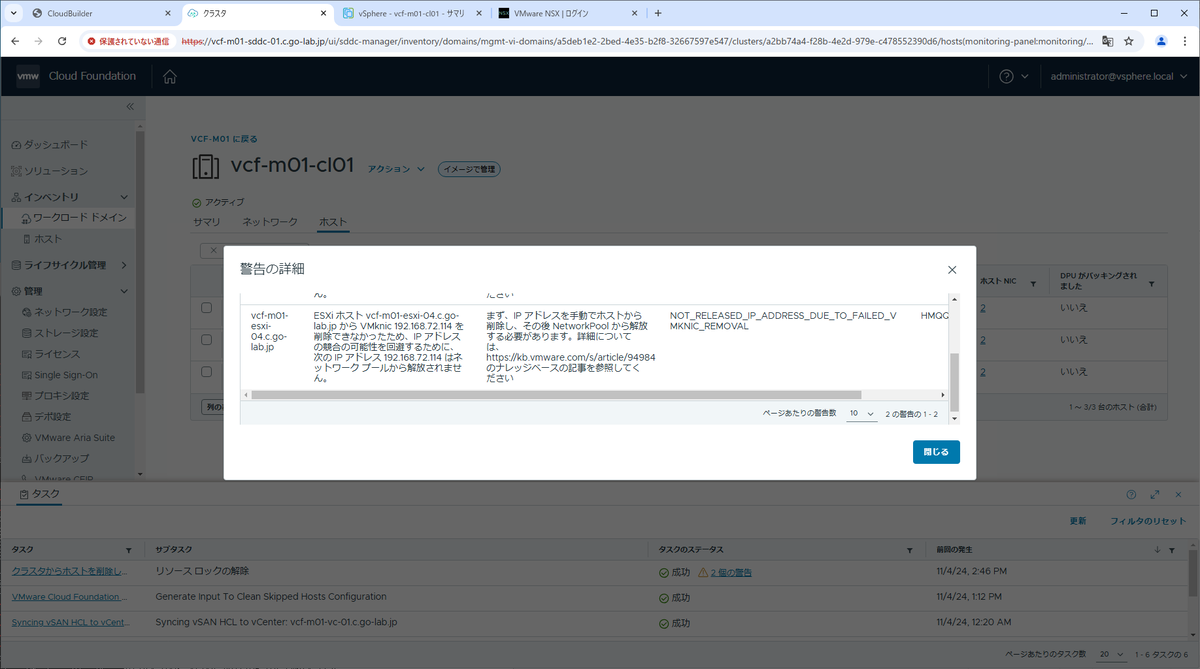1200x669 pixels.
Task: Open Single Sign-On in the sidebar
Action: [58, 375]
